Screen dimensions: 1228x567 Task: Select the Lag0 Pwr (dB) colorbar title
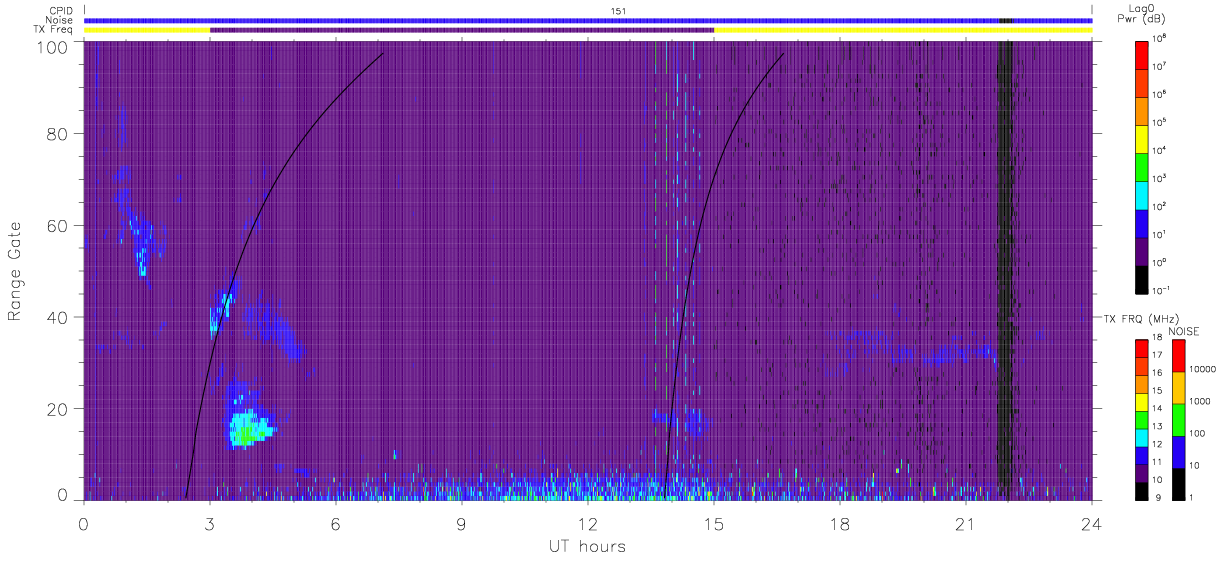(1144, 13)
